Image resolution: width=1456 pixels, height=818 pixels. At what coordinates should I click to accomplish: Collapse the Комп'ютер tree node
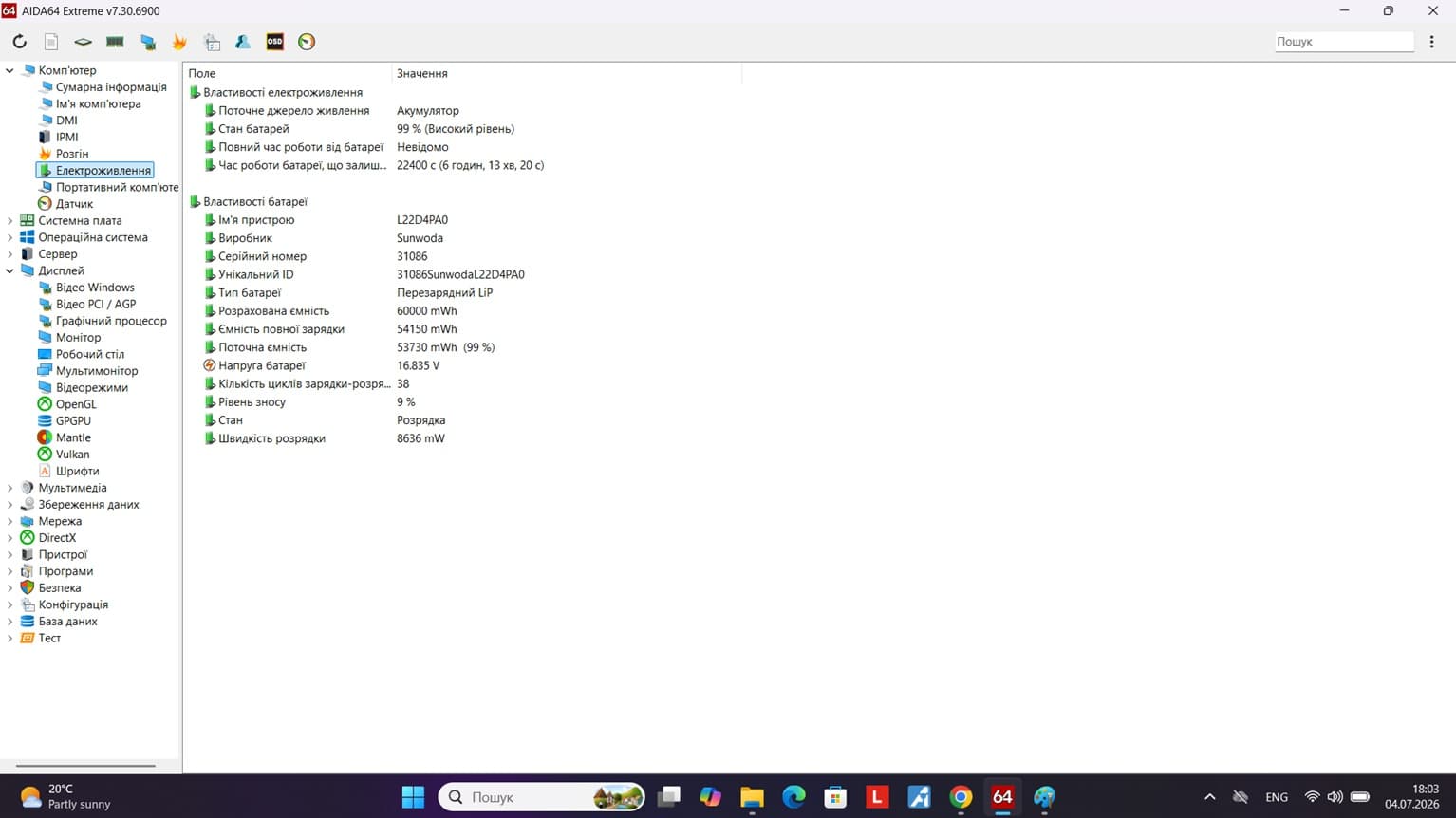pos(9,70)
